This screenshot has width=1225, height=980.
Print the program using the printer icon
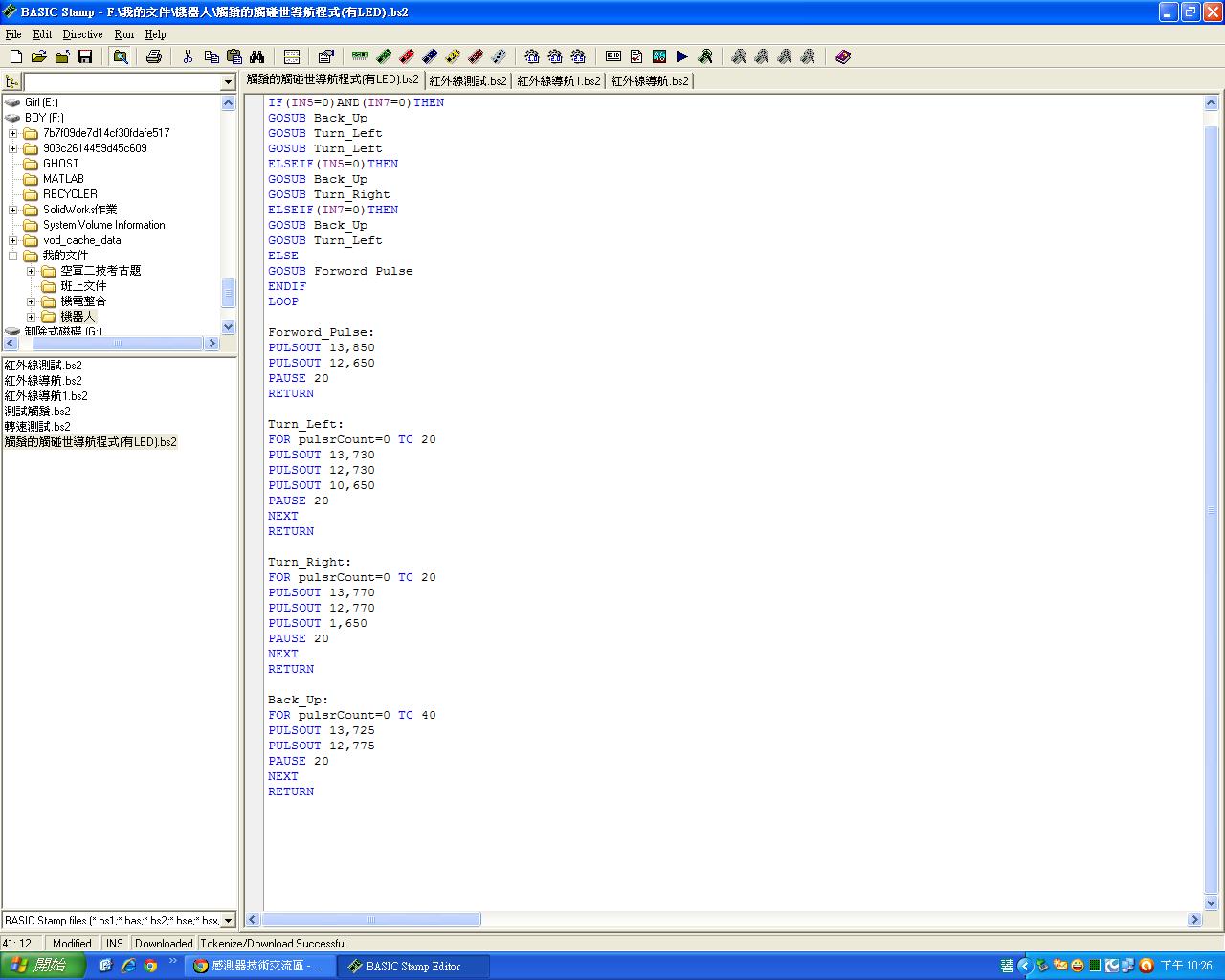[x=154, y=57]
